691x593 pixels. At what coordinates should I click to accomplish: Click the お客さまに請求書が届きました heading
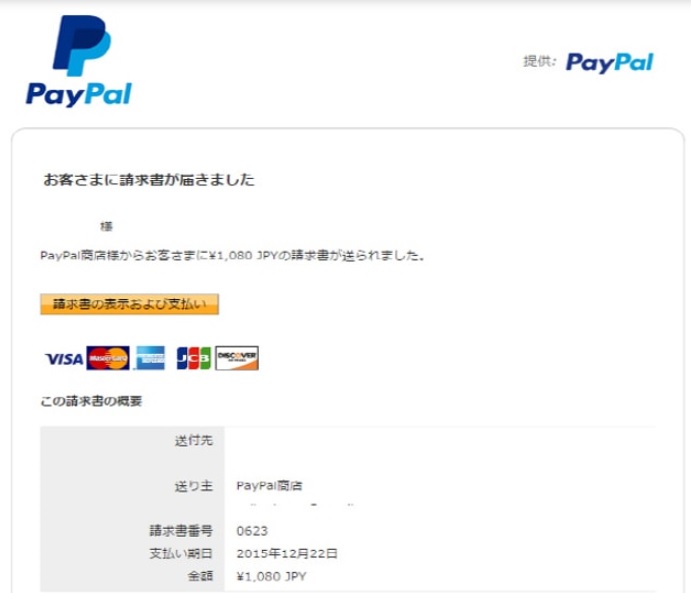[x=149, y=180]
